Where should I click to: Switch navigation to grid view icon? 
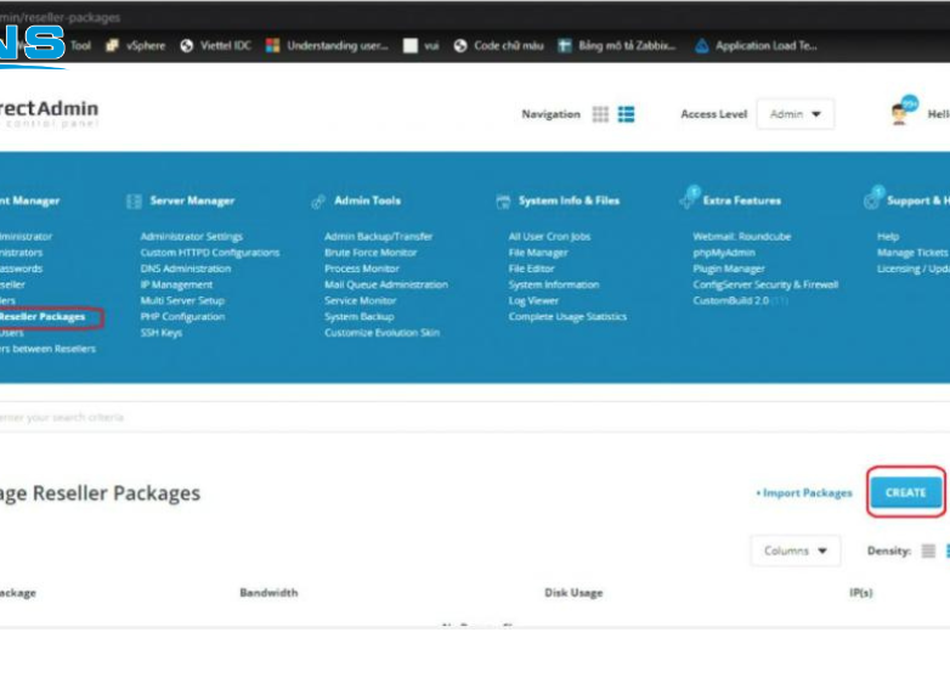(600, 115)
